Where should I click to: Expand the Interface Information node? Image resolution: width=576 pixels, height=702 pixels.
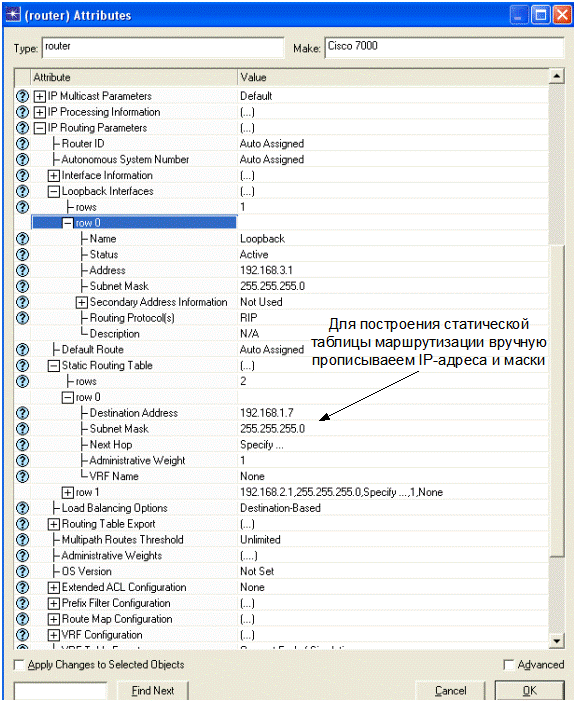click(x=54, y=176)
